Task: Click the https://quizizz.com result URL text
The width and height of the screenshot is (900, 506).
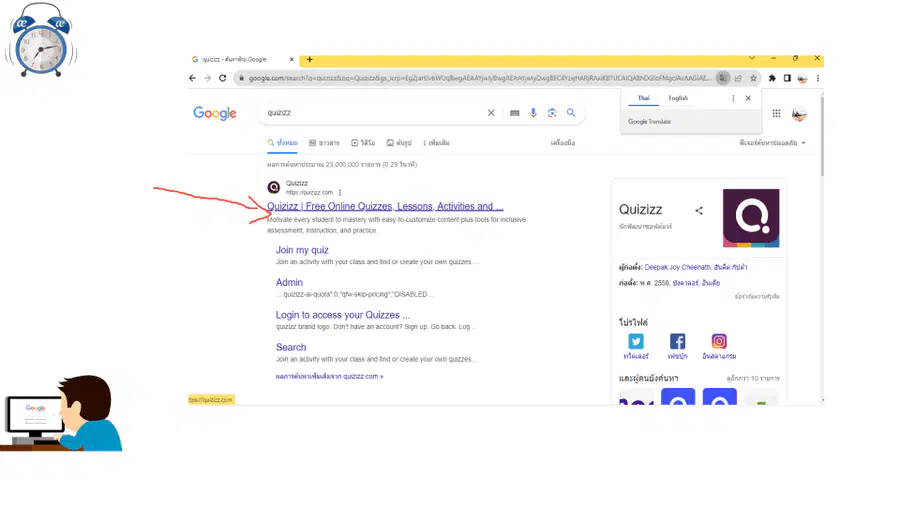Action: click(x=309, y=192)
